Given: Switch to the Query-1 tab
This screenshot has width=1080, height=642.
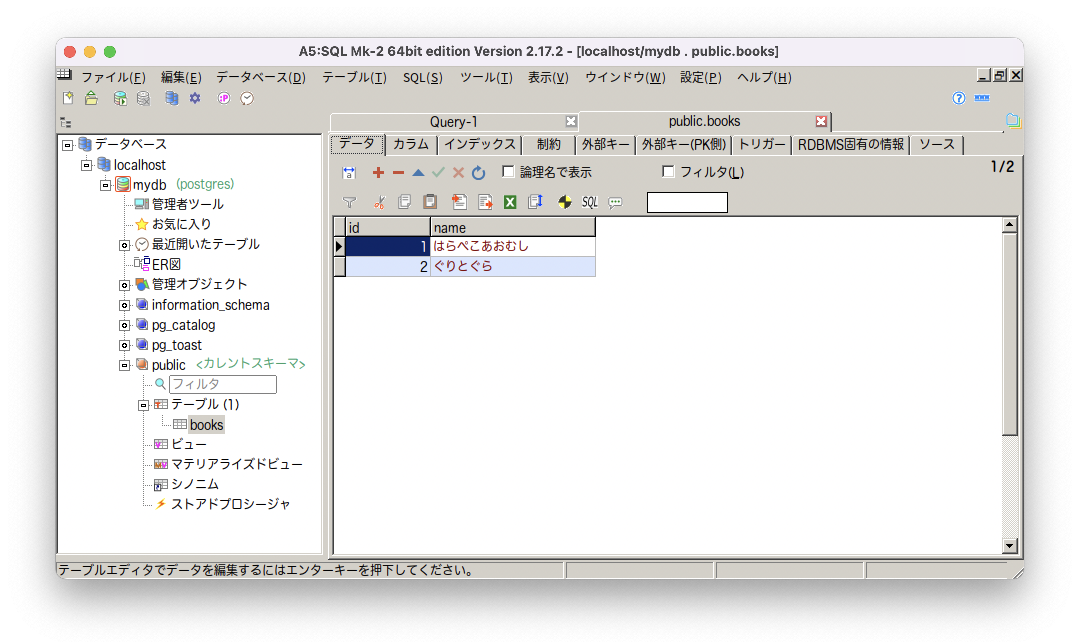Looking at the screenshot, I should point(453,122).
